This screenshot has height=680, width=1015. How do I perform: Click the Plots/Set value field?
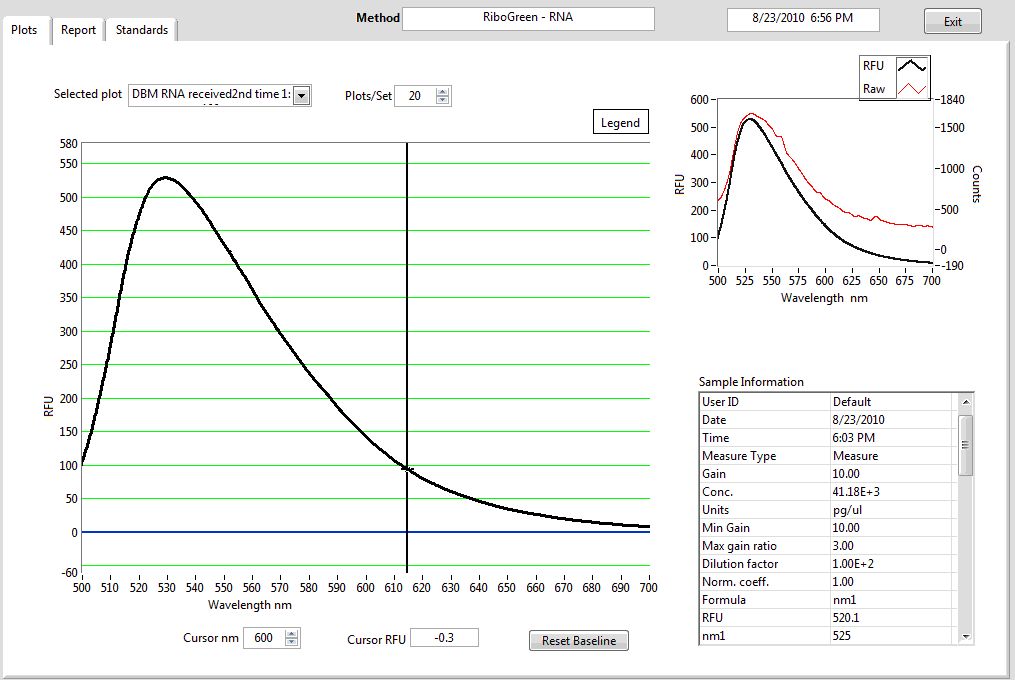[415, 96]
